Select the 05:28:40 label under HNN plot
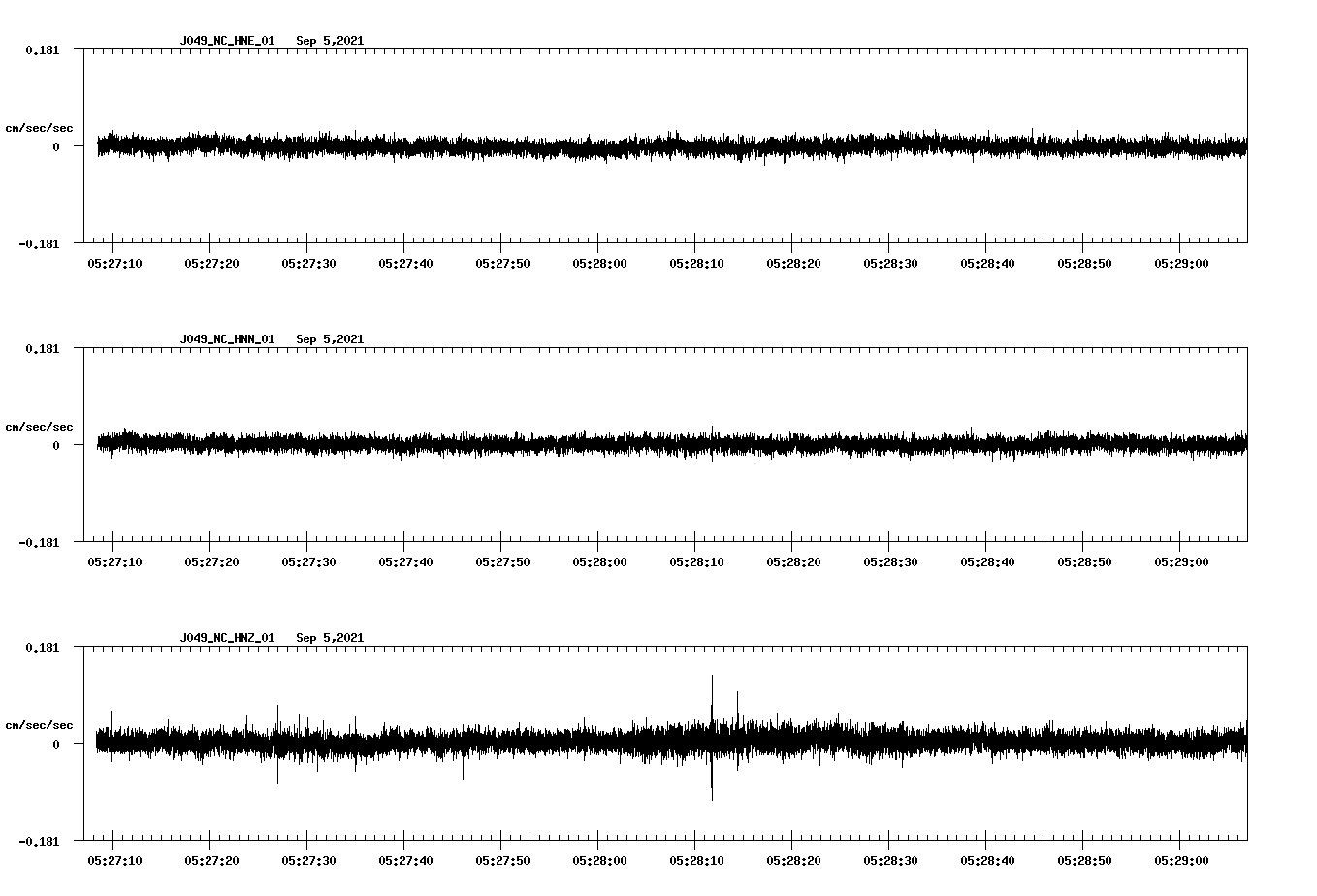 coord(987,561)
